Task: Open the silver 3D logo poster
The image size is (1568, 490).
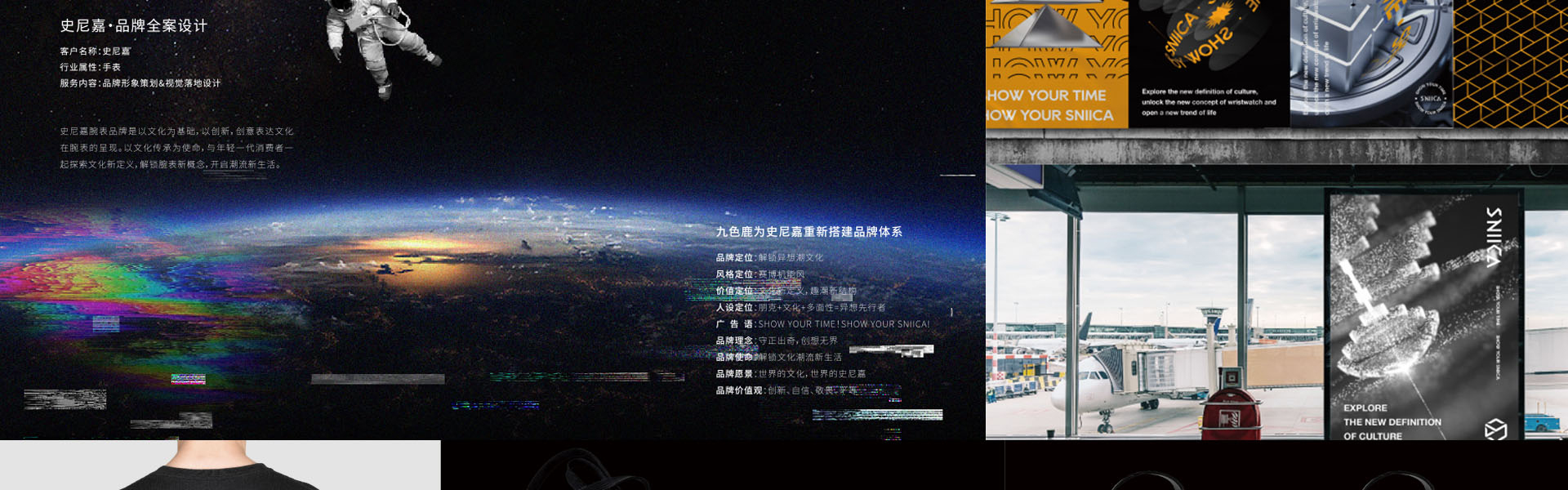Action: (1371, 64)
